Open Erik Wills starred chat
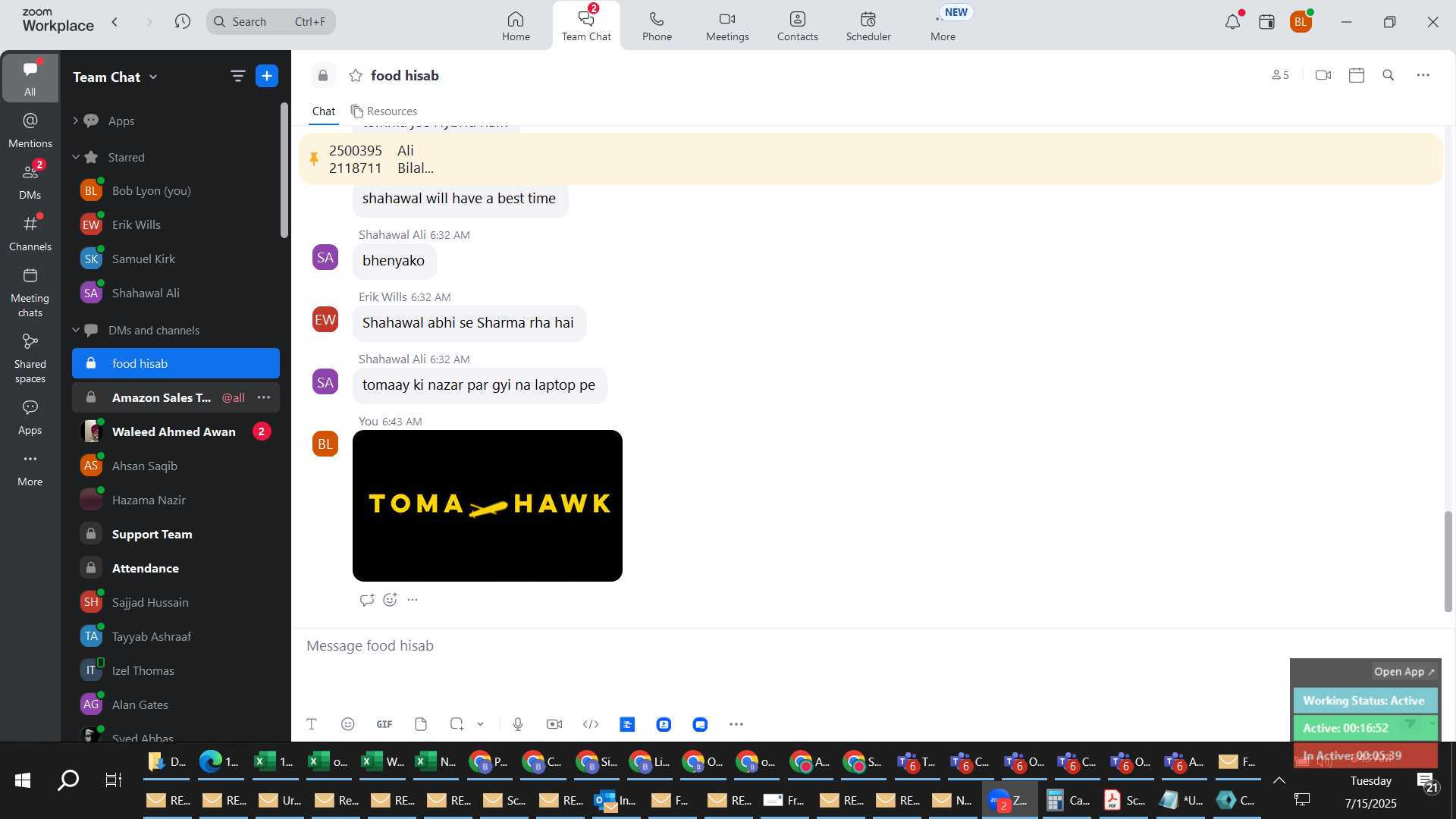Screen dimensions: 1456x819 [x=176, y=224]
